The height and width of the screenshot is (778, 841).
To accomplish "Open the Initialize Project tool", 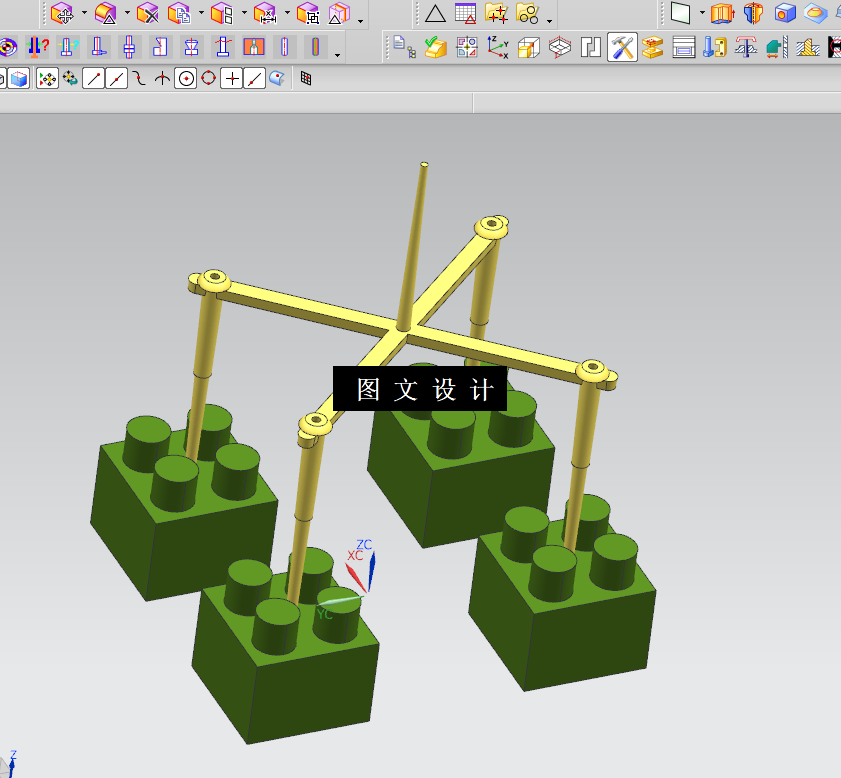I will click(403, 47).
